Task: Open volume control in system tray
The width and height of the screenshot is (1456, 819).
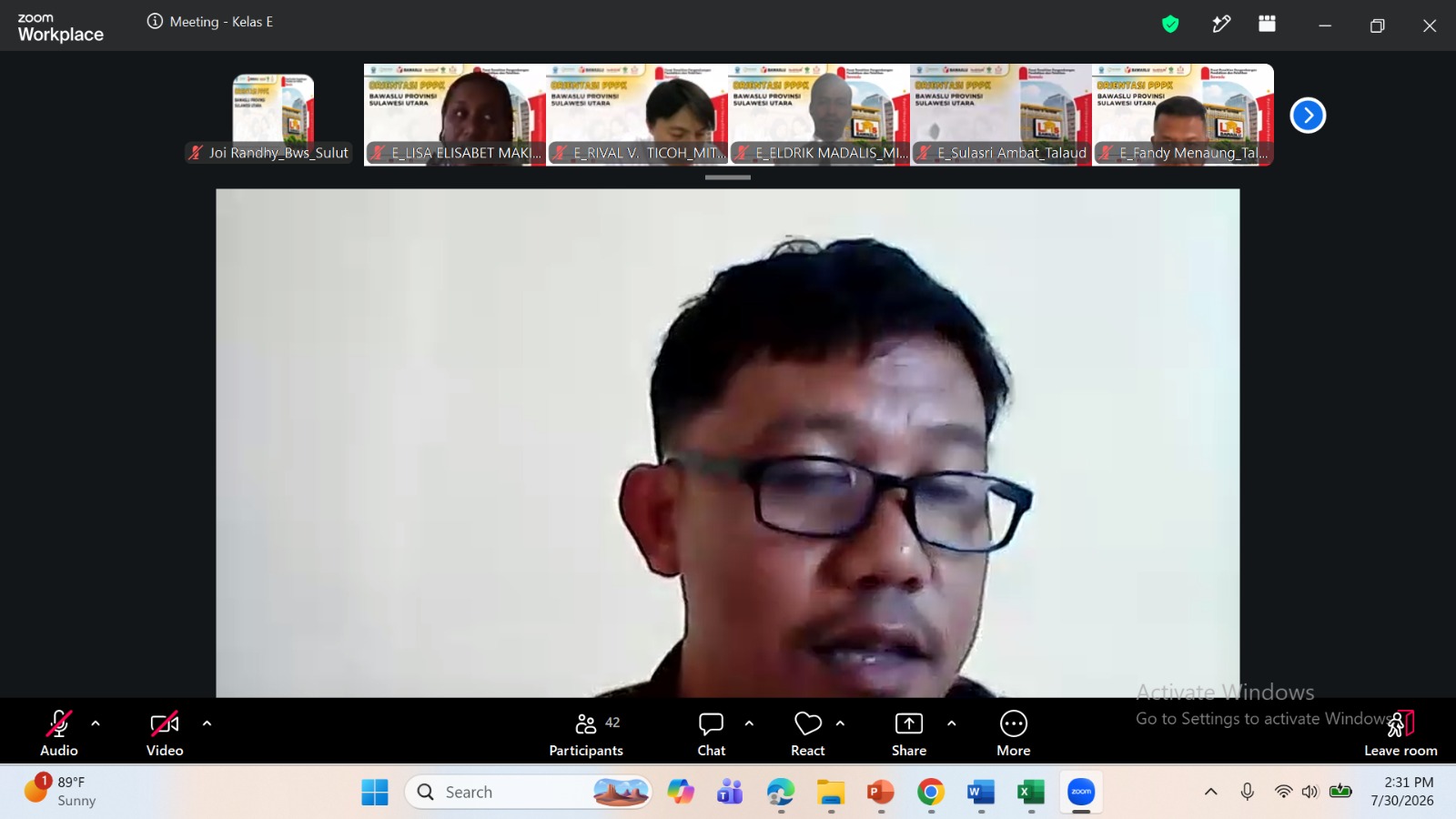Action: coord(1310,792)
